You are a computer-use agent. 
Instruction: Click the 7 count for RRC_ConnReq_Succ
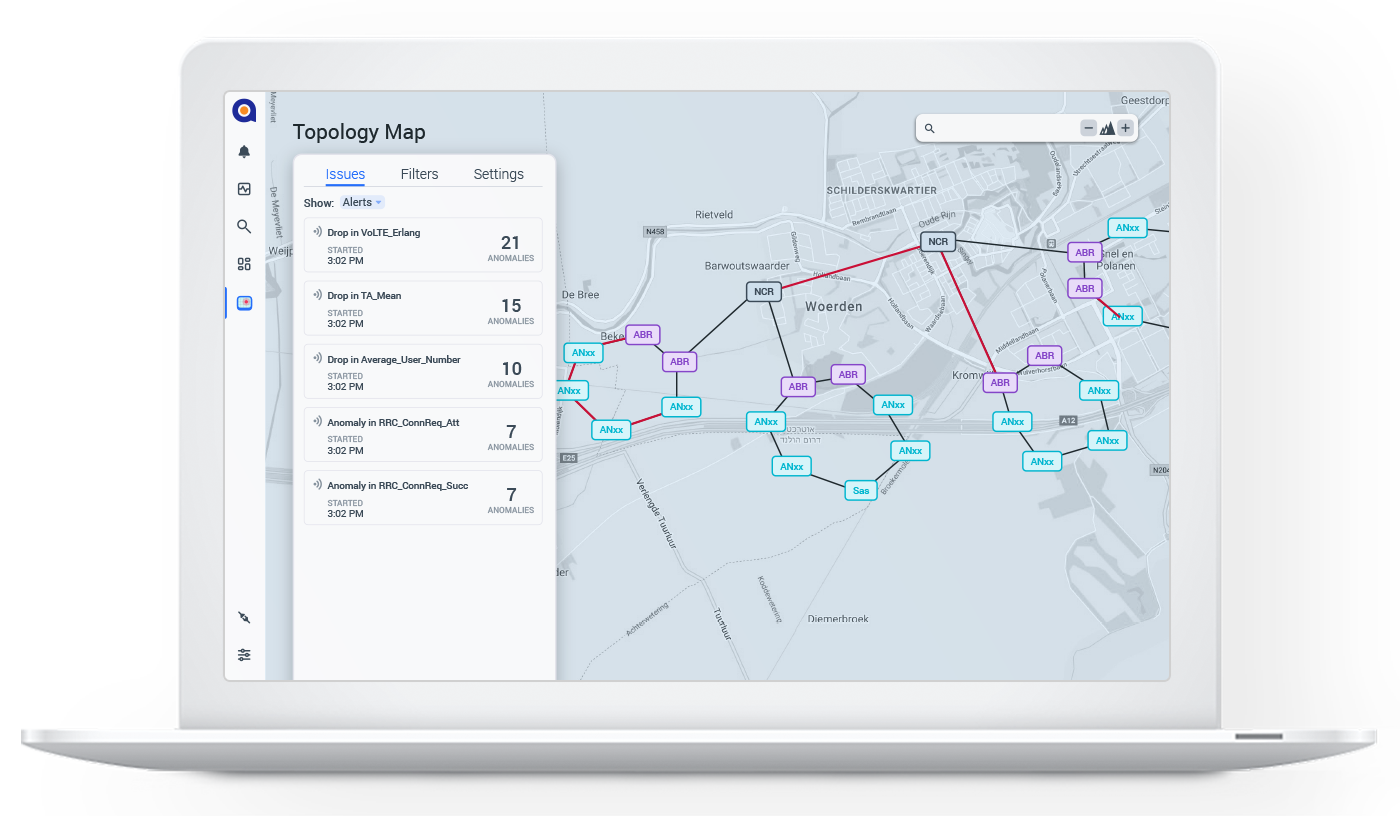(x=511, y=495)
